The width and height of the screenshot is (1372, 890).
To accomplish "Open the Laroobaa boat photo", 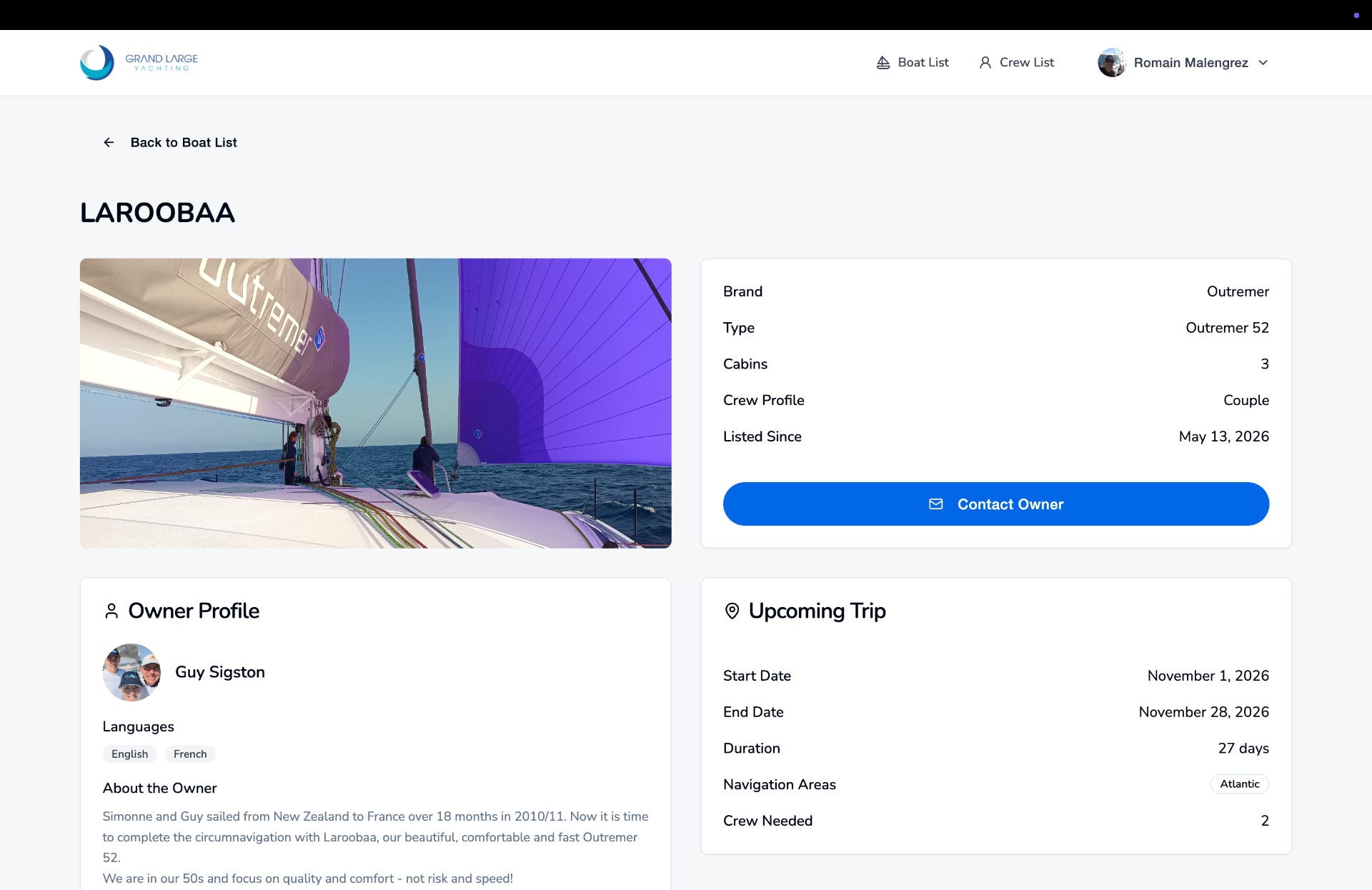I will coord(376,404).
